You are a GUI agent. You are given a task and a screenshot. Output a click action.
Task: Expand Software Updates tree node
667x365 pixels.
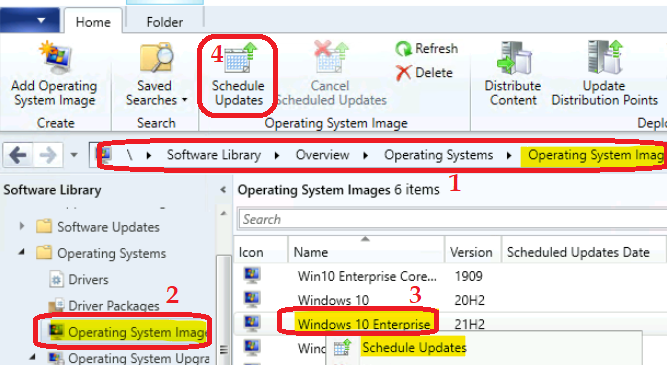[x=22, y=226]
